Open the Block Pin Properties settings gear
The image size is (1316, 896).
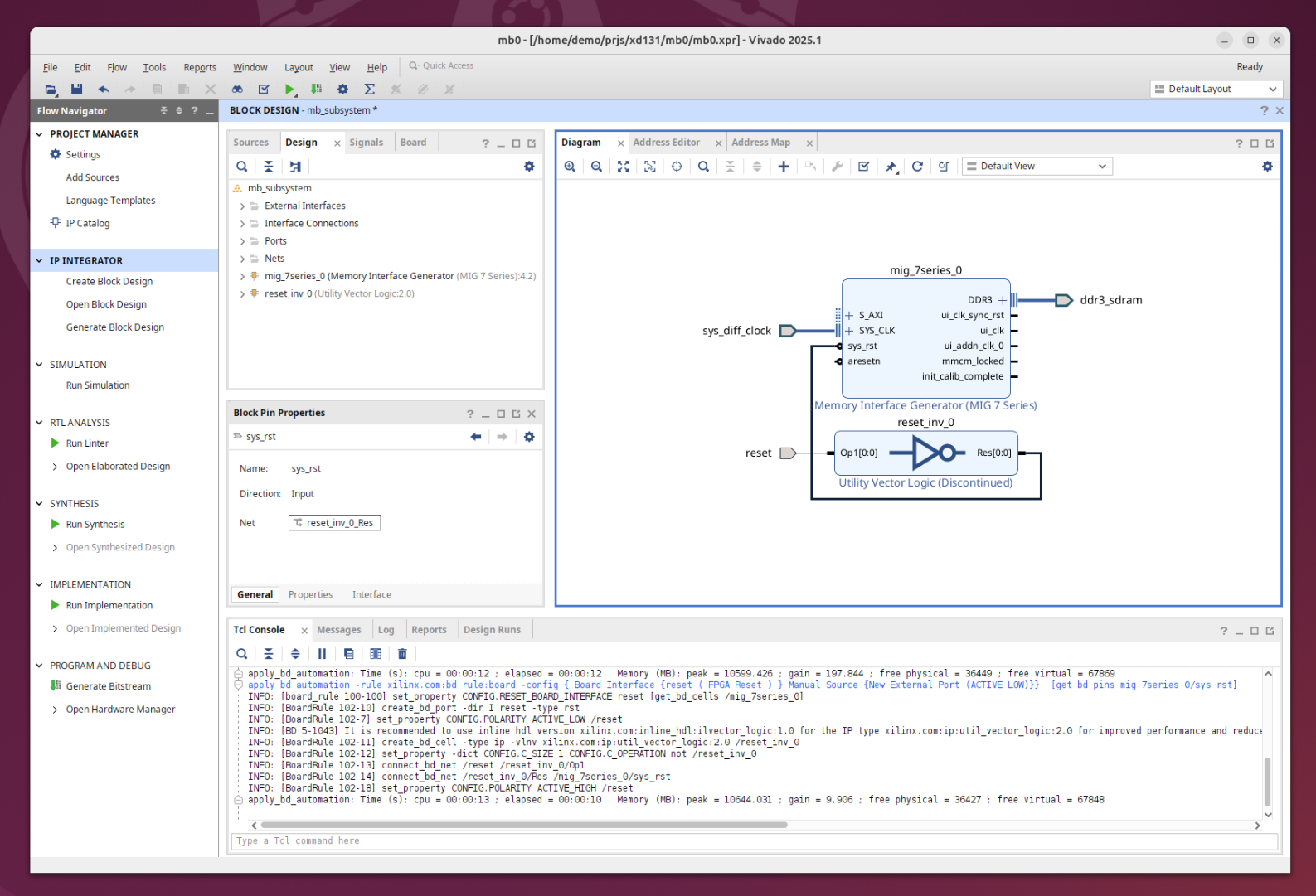coord(529,437)
